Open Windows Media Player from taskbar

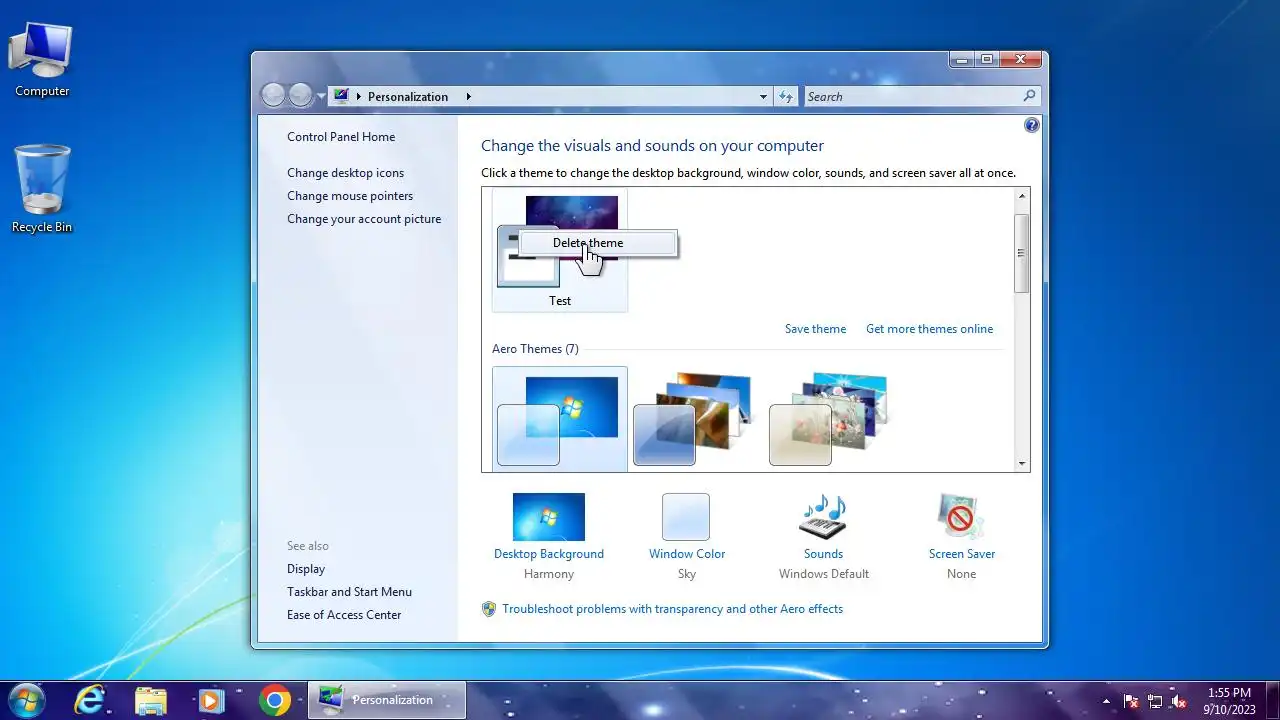pyautogui.click(x=211, y=700)
